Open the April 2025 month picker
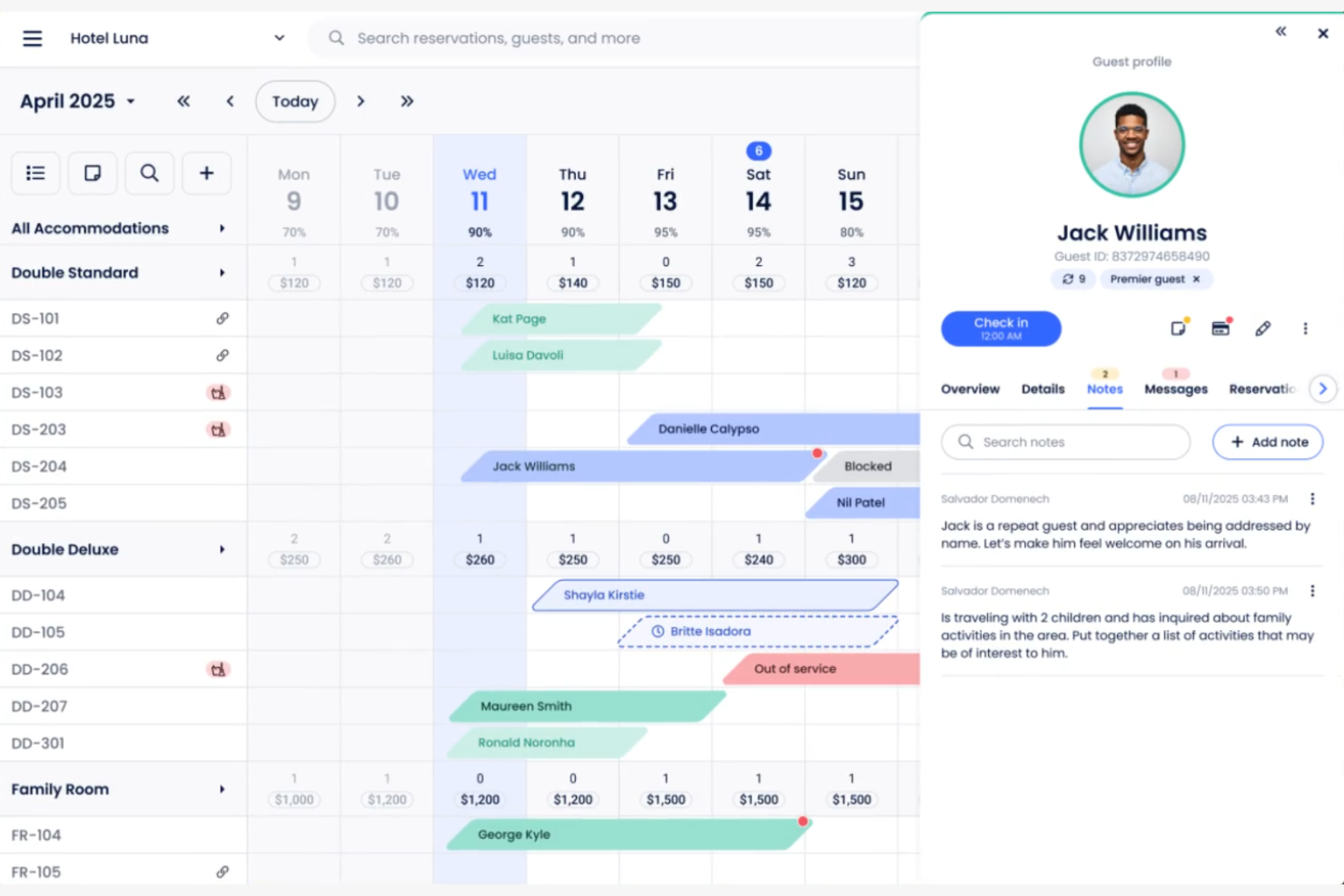This screenshot has width=1344, height=896. 77,101
